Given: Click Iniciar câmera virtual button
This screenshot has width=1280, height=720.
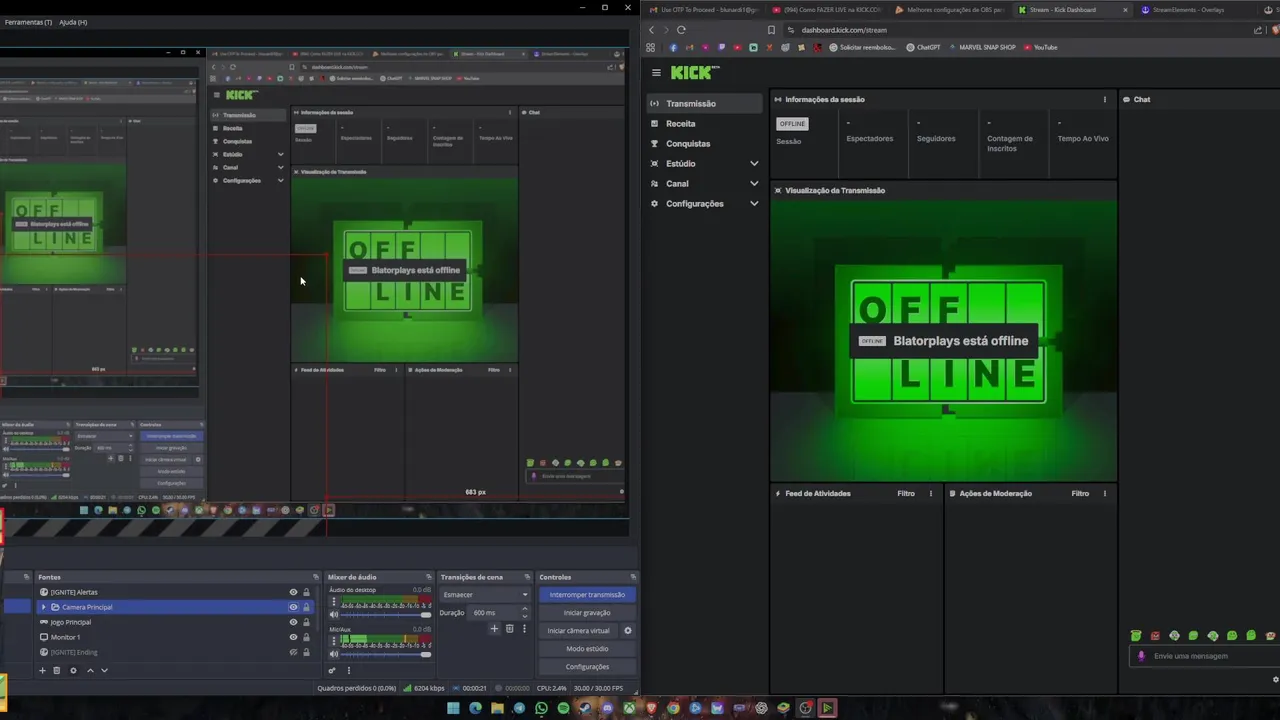Looking at the screenshot, I should 578,631.
